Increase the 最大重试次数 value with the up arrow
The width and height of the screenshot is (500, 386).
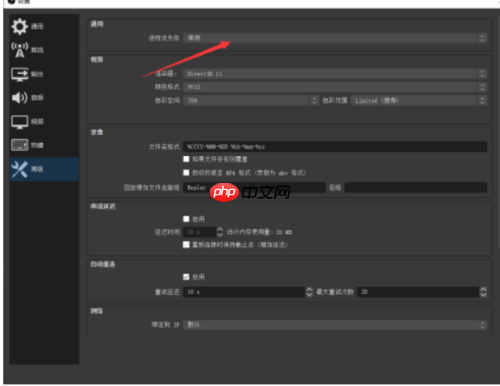(483, 289)
